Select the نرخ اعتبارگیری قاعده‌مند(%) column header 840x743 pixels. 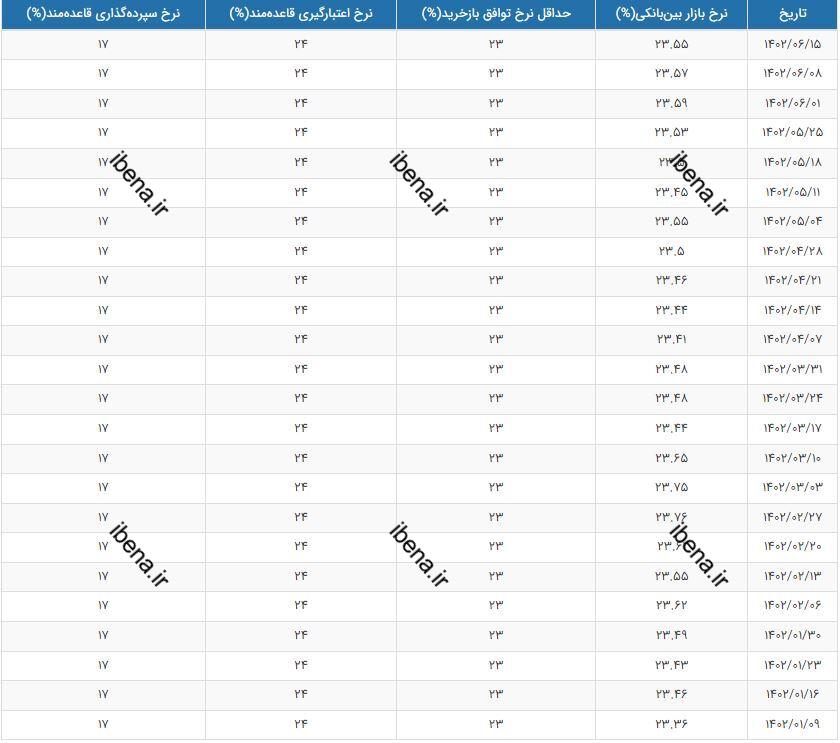coord(300,13)
